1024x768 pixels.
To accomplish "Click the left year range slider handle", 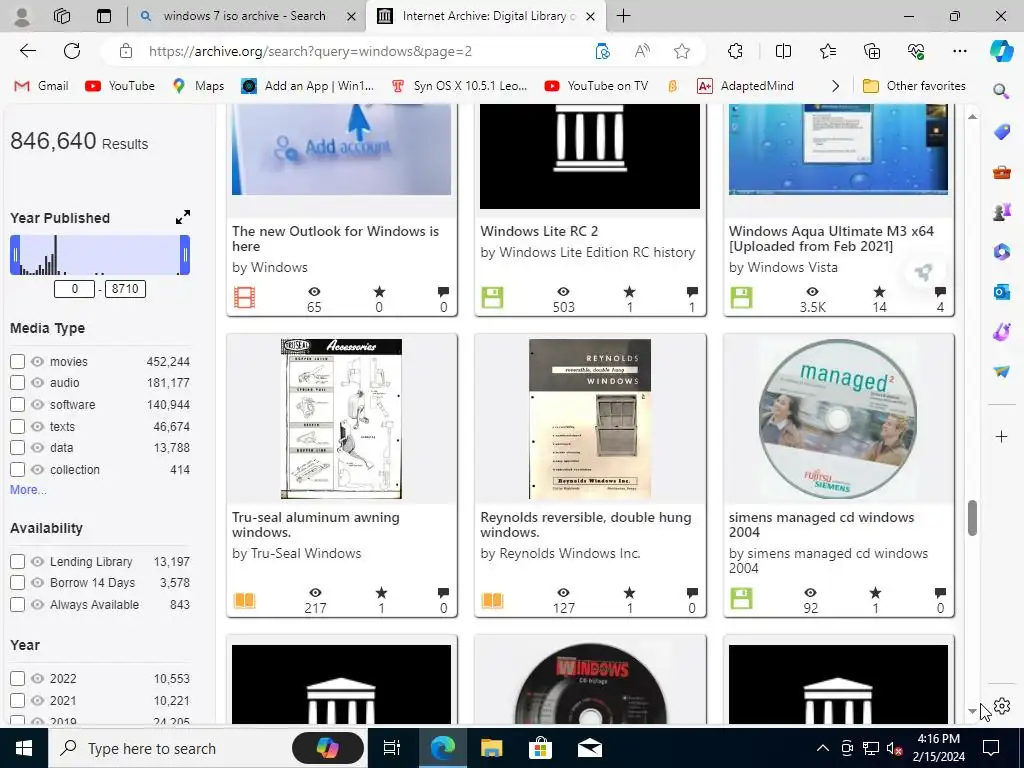I will coord(15,255).
